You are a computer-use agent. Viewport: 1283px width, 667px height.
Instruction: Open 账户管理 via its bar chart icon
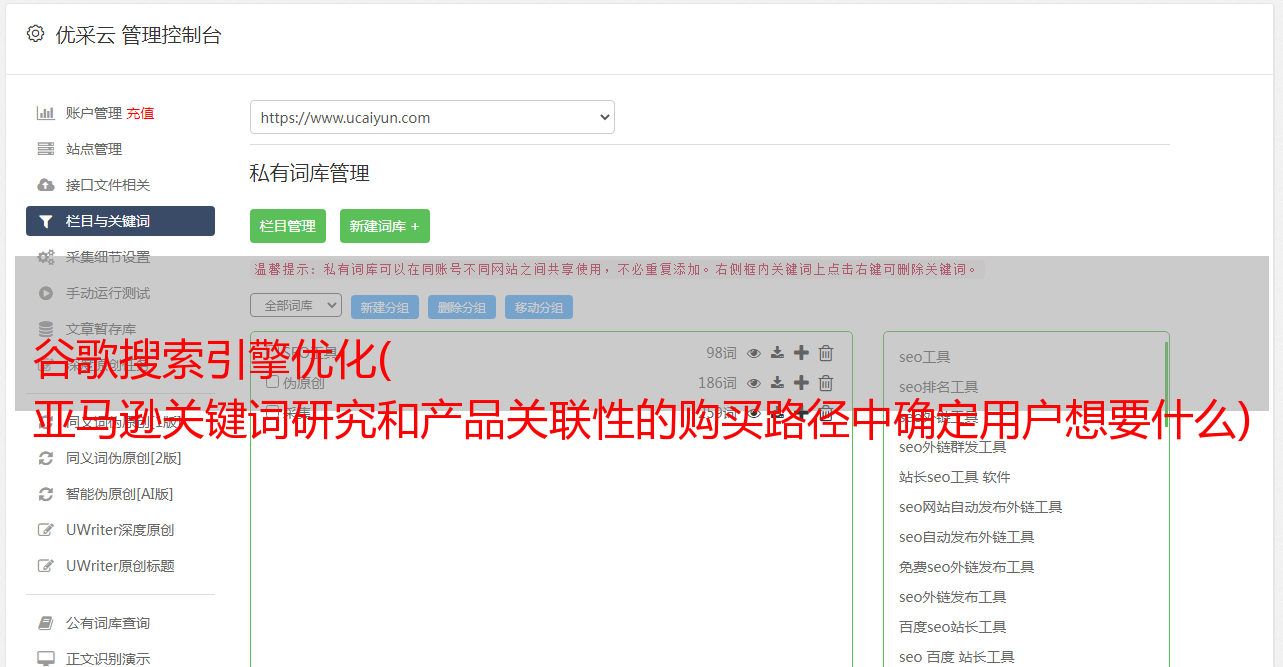coord(45,113)
